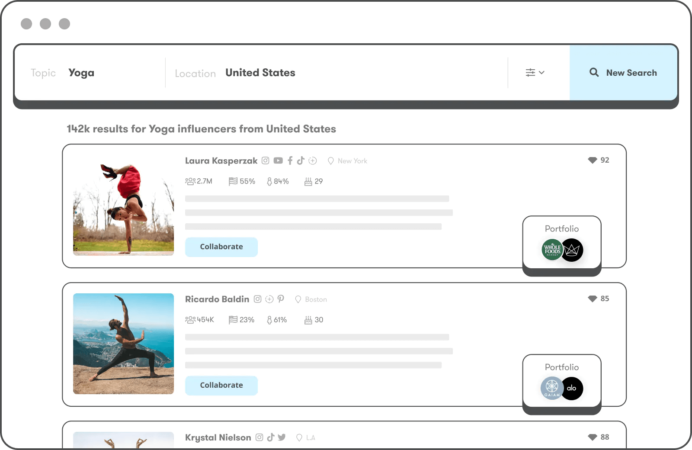Click Ricardo Baldin's Instagram icon

point(258,299)
